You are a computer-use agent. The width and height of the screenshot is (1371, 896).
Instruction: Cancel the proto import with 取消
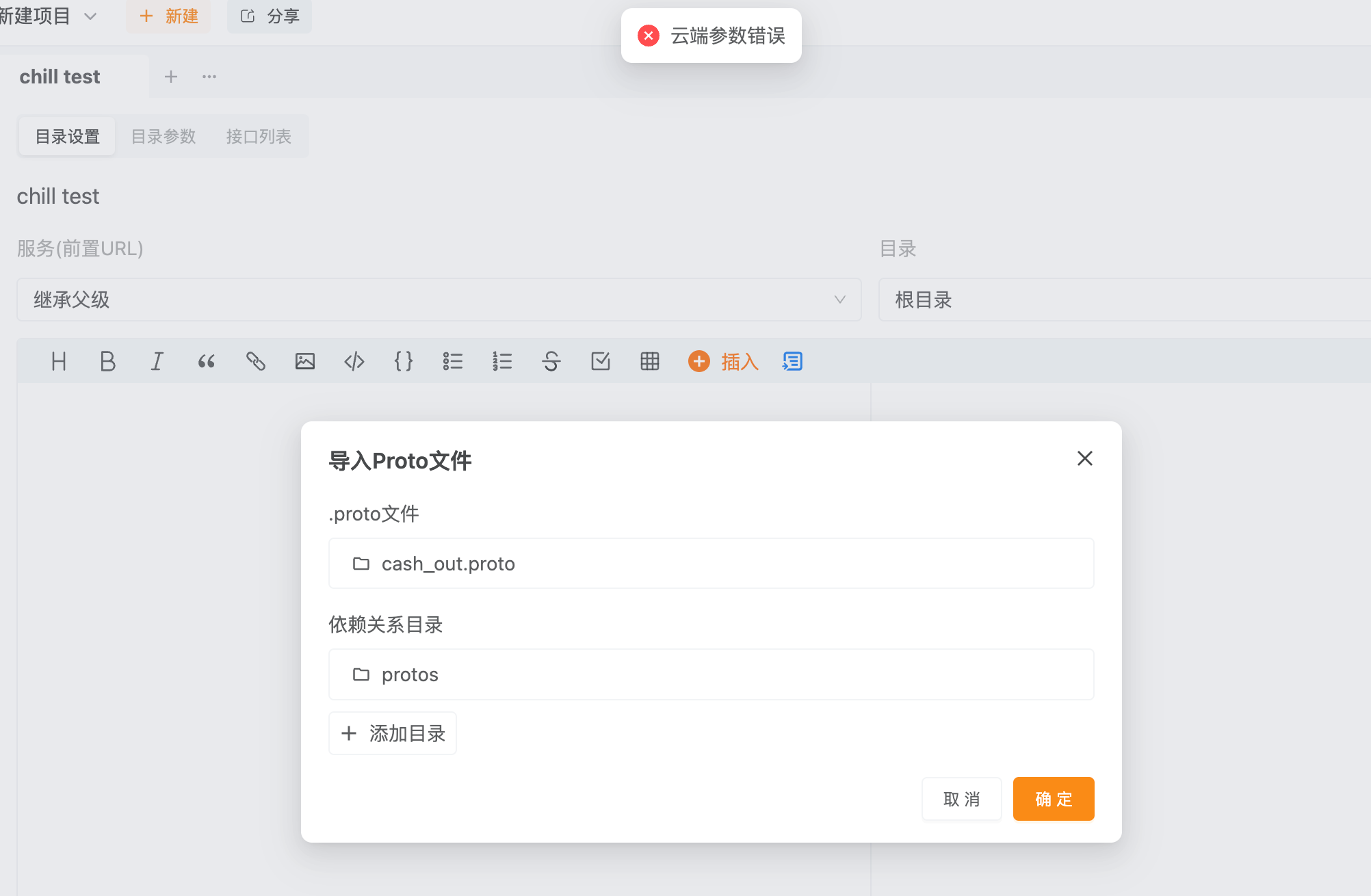pos(962,799)
